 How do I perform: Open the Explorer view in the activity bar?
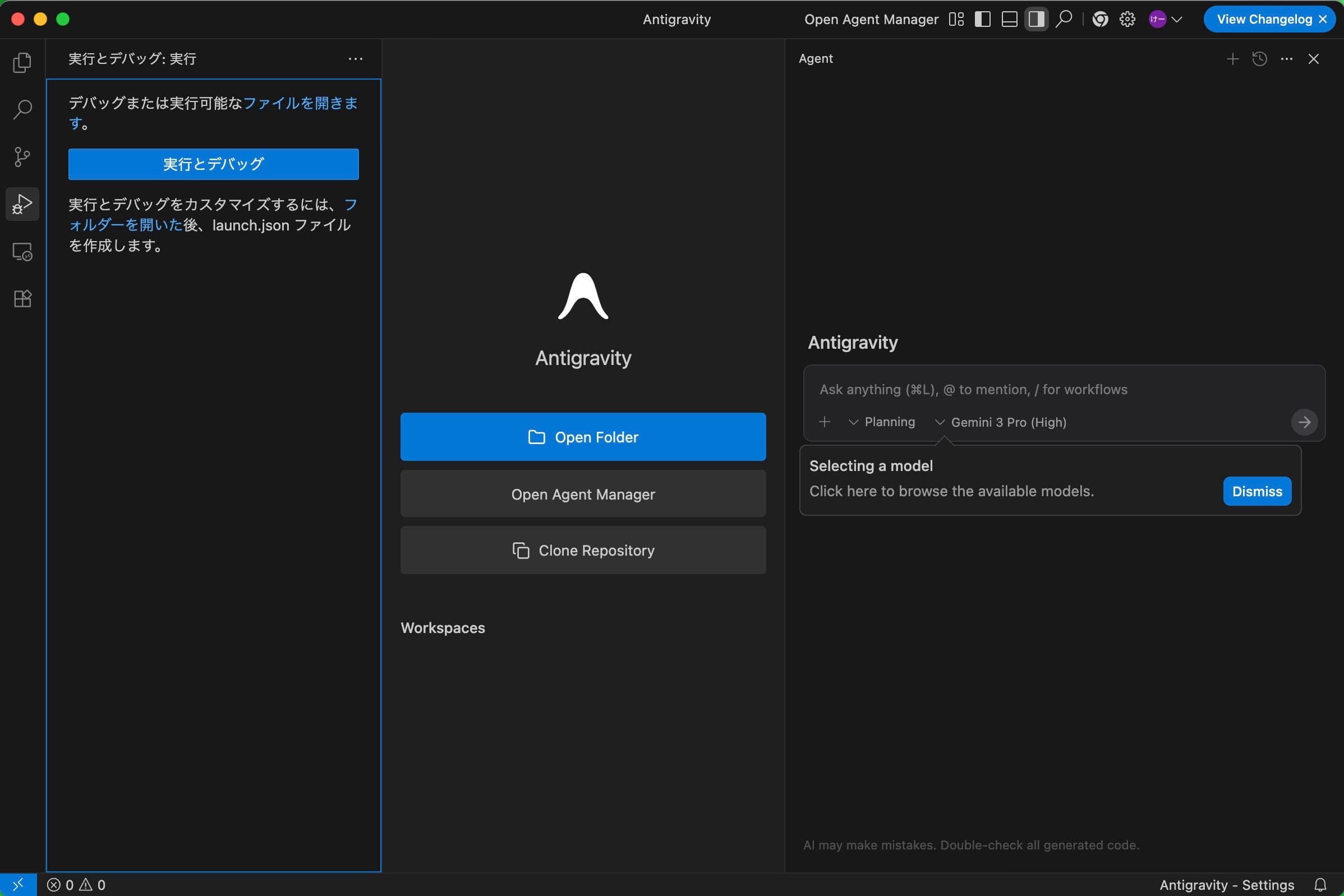[22, 62]
